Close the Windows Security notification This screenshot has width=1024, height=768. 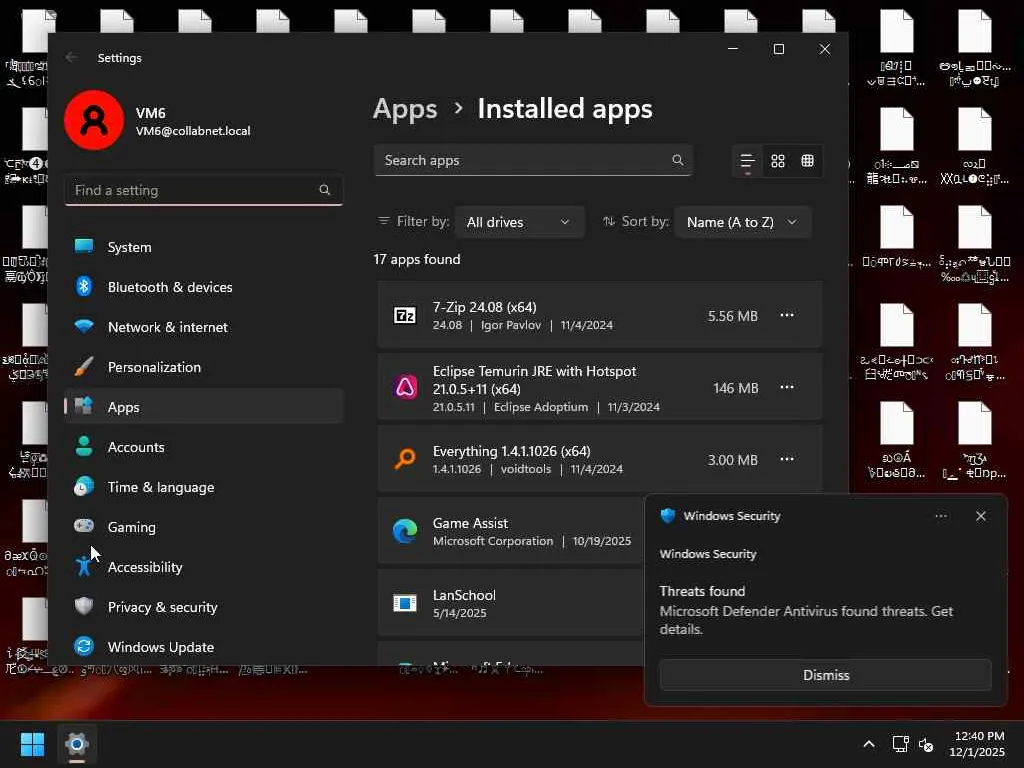pyautogui.click(x=981, y=516)
